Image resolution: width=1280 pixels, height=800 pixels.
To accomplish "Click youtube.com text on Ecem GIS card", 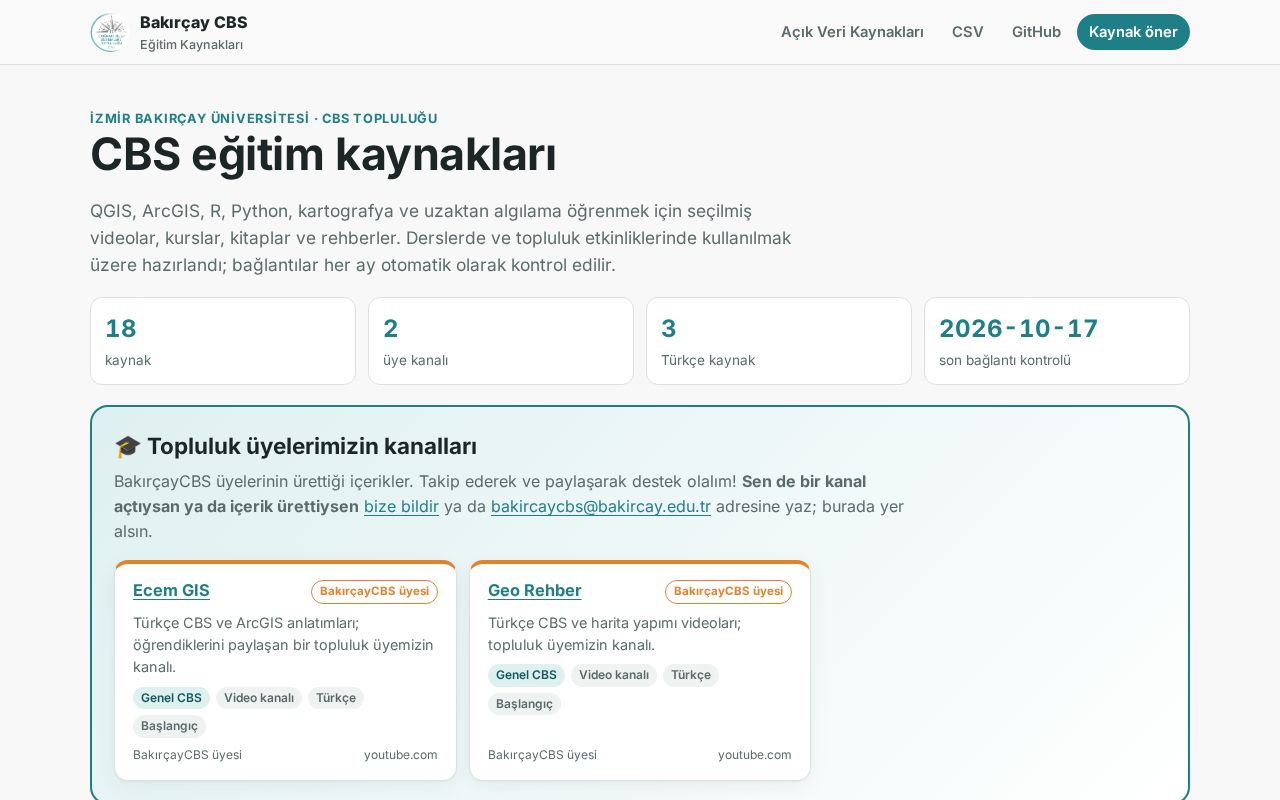I will [400, 755].
